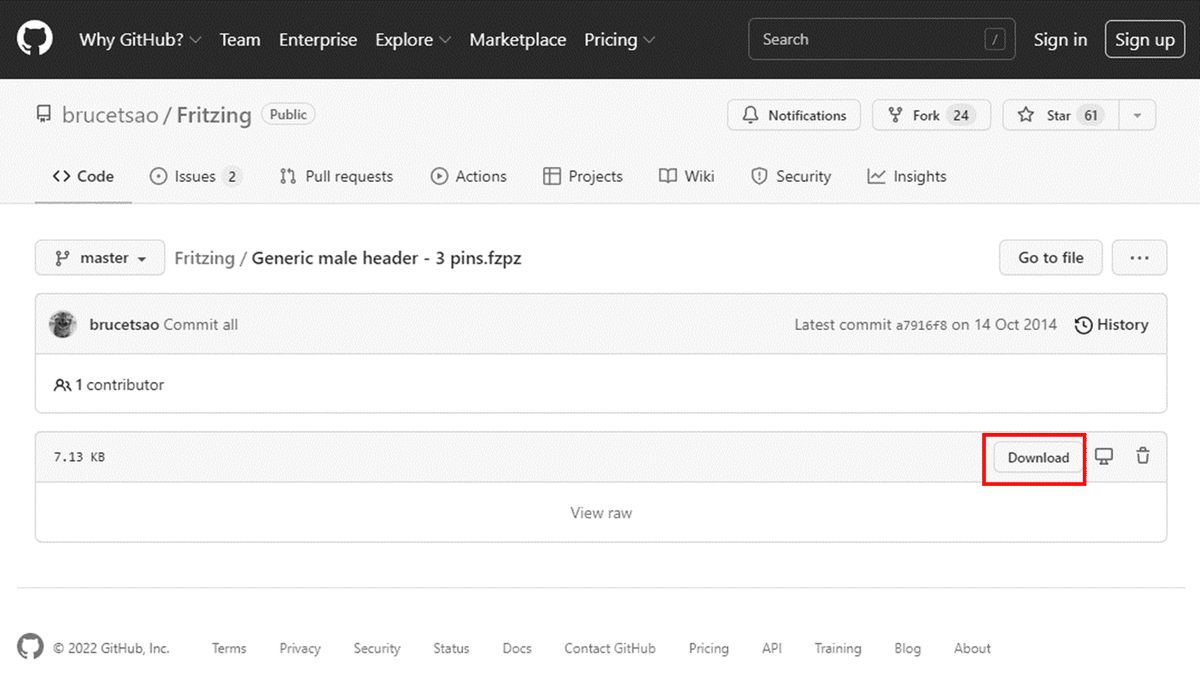Viewport: 1200px width, 682px height.
Task: Switch to Pull requests tab
Action: [336, 176]
